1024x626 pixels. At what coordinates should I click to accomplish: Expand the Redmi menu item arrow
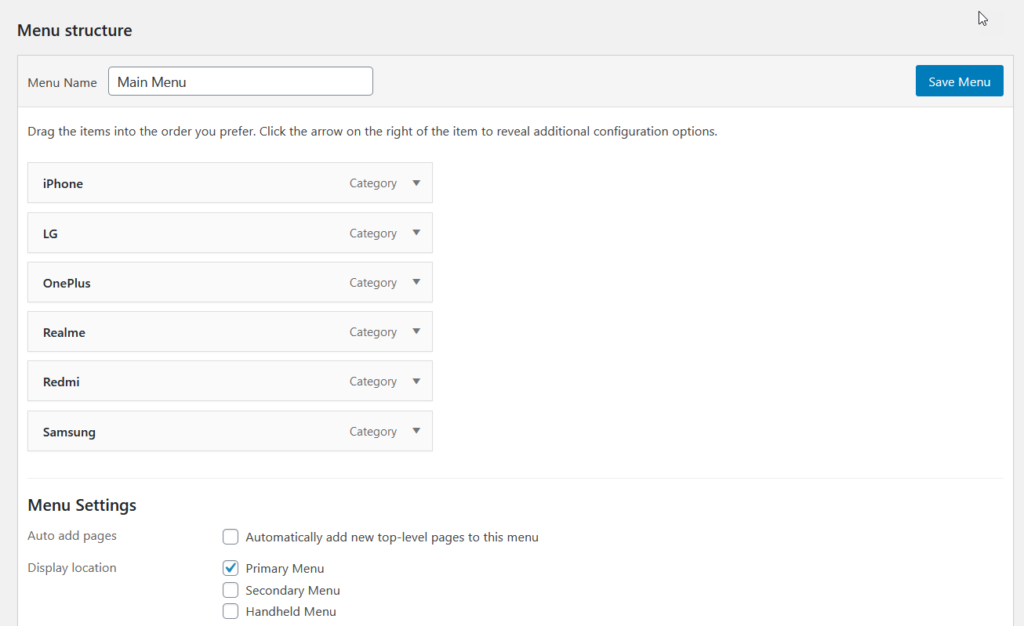[x=416, y=381]
